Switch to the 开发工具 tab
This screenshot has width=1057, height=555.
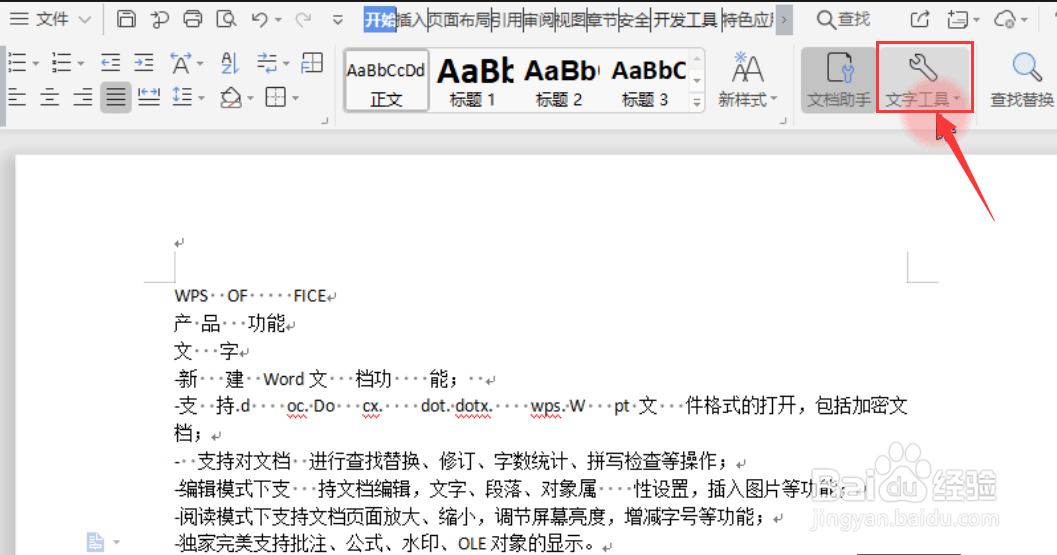pyautogui.click(x=685, y=20)
